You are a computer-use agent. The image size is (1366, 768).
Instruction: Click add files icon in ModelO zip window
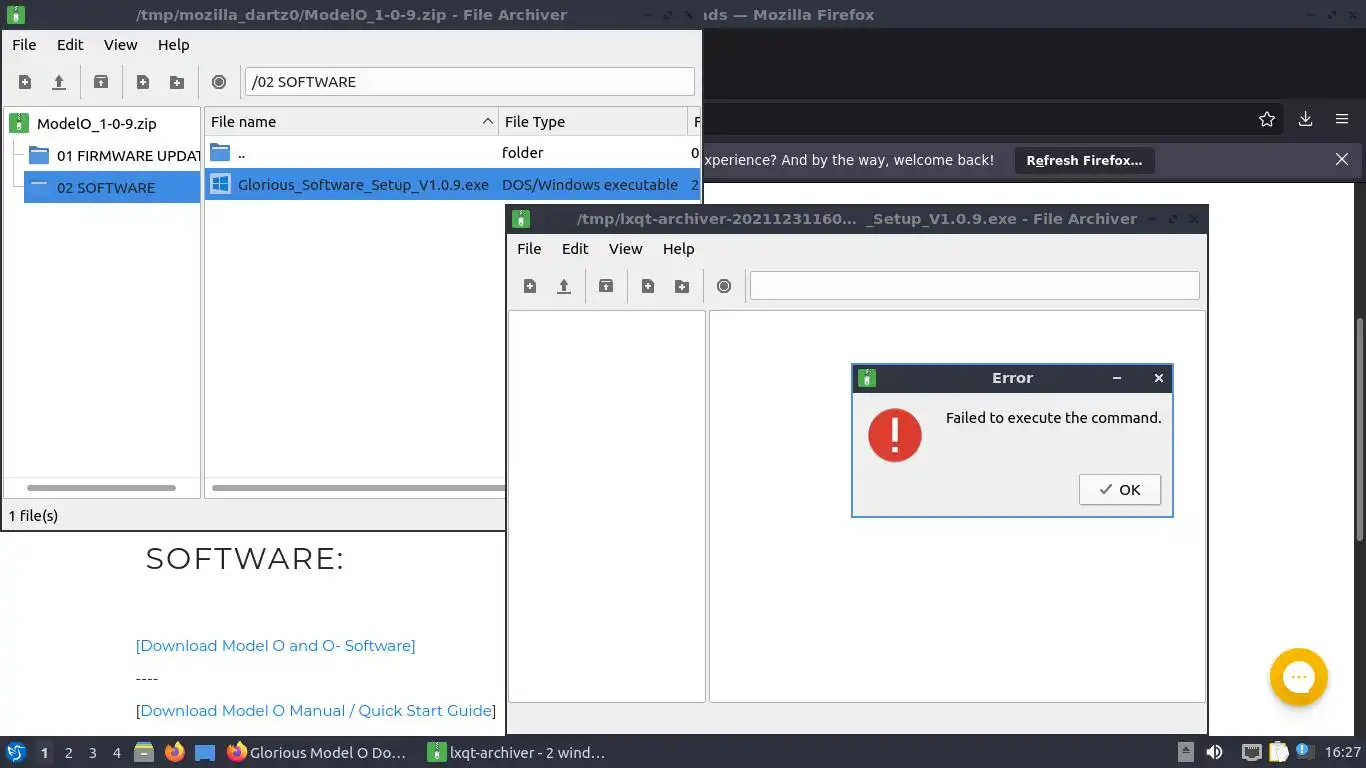[x=143, y=82]
